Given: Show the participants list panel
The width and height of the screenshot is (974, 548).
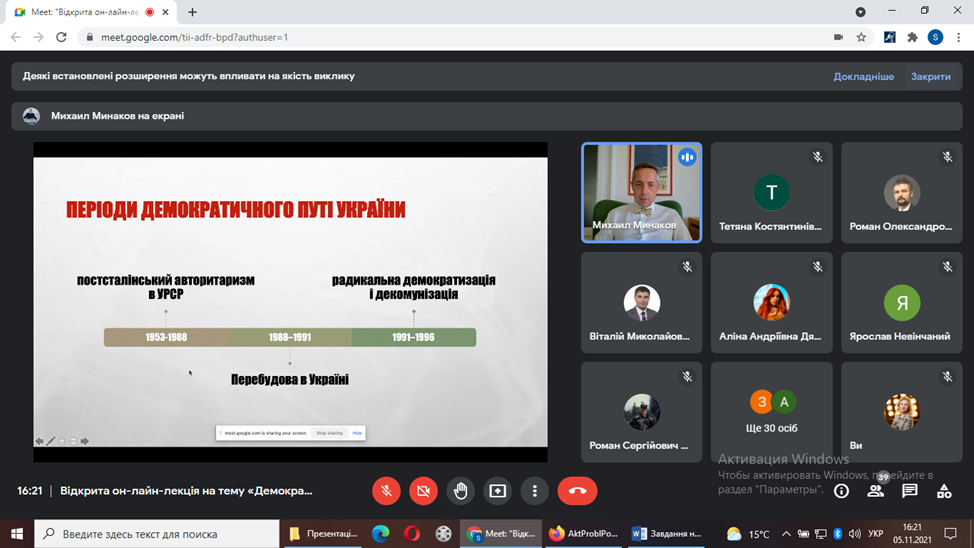Looking at the screenshot, I should pos(876,491).
